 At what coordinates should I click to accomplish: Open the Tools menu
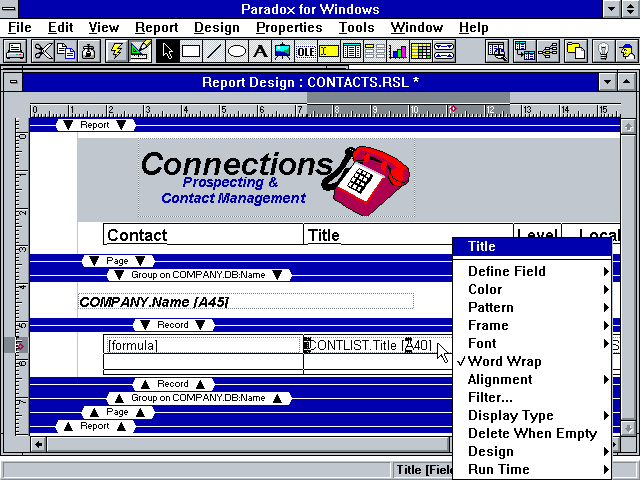[356, 27]
